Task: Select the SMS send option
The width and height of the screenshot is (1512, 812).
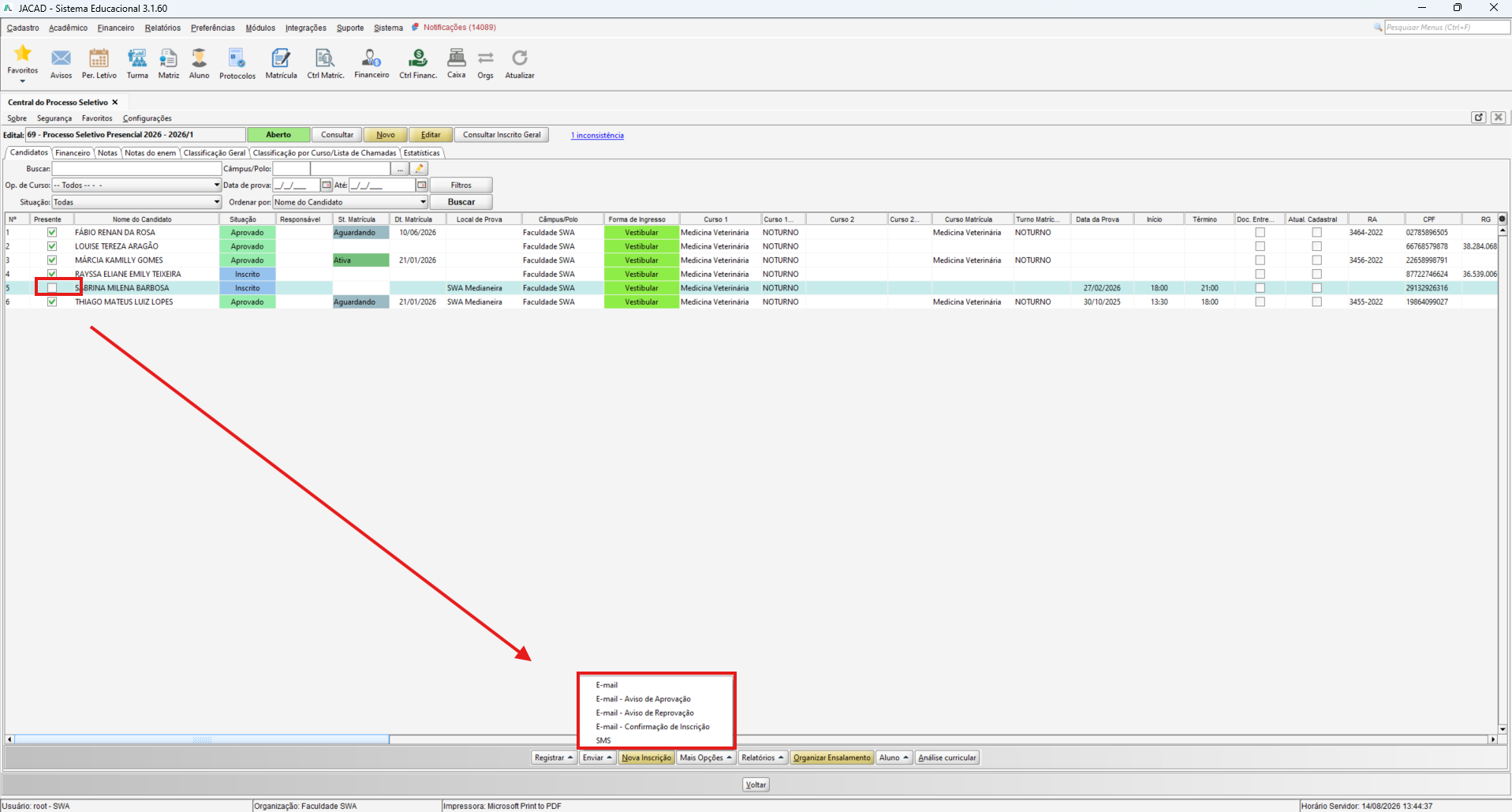Action: pyautogui.click(x=603, y=740)
